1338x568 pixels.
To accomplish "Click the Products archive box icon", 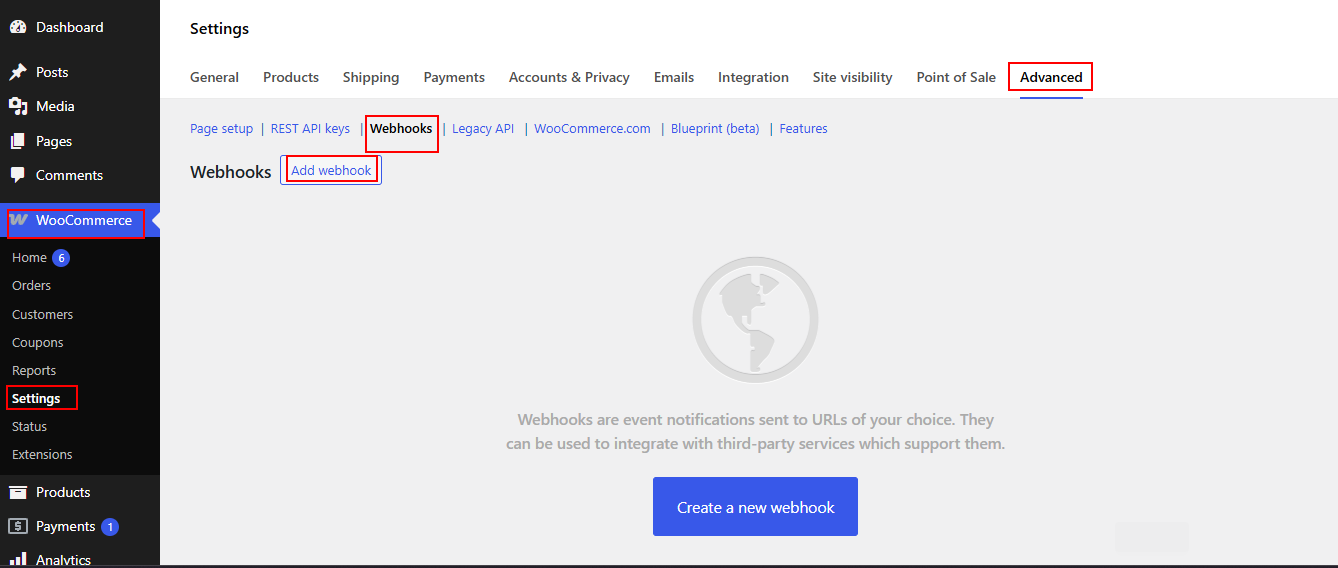I will [x=17, y=492].
